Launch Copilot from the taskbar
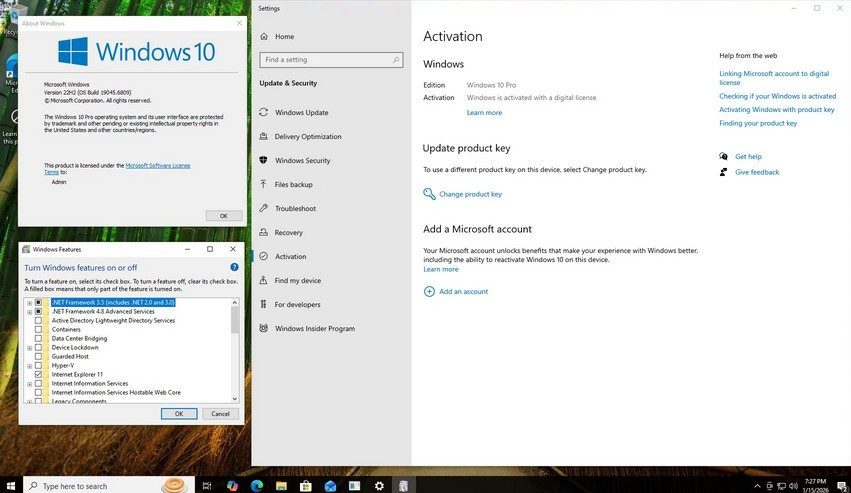The height and width of the screenshot is (493, 851). [232, 486]
